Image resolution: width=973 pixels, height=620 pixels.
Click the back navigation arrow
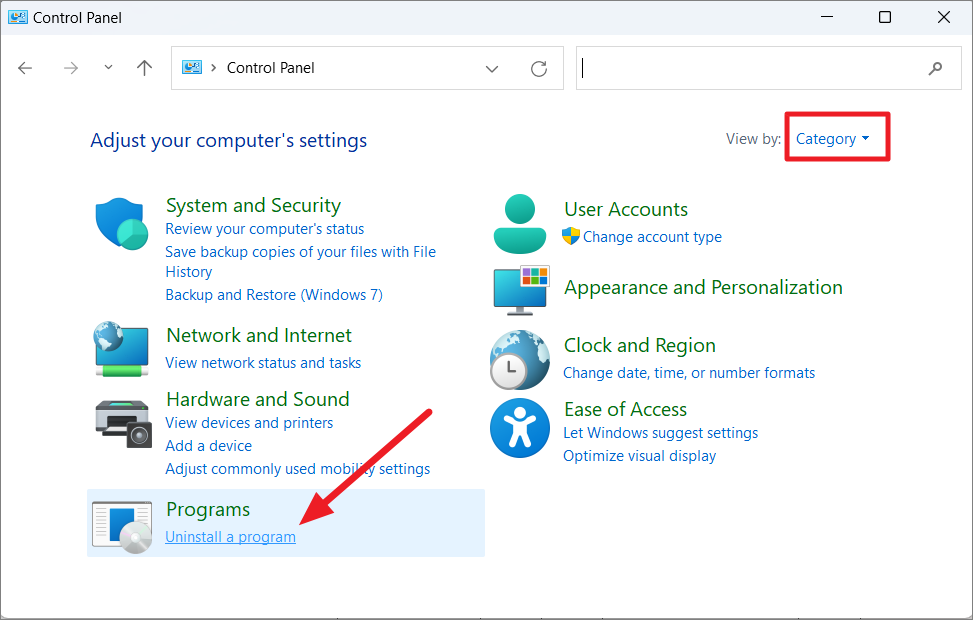pos(24,67)
